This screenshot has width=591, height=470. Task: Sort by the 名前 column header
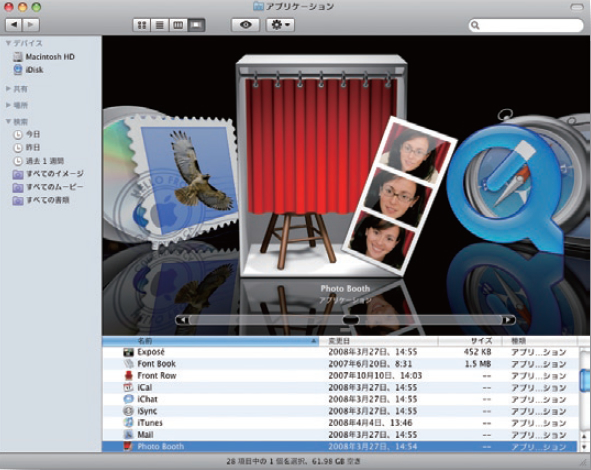210,341
